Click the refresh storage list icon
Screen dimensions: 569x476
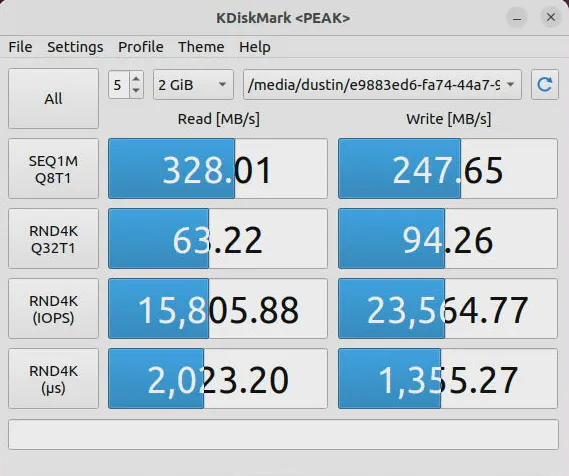(x=544, y=85)
